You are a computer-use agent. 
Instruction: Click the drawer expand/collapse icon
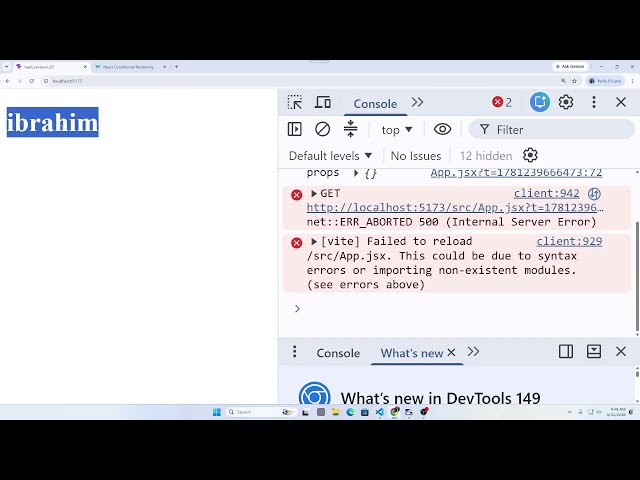coord(593,351)
